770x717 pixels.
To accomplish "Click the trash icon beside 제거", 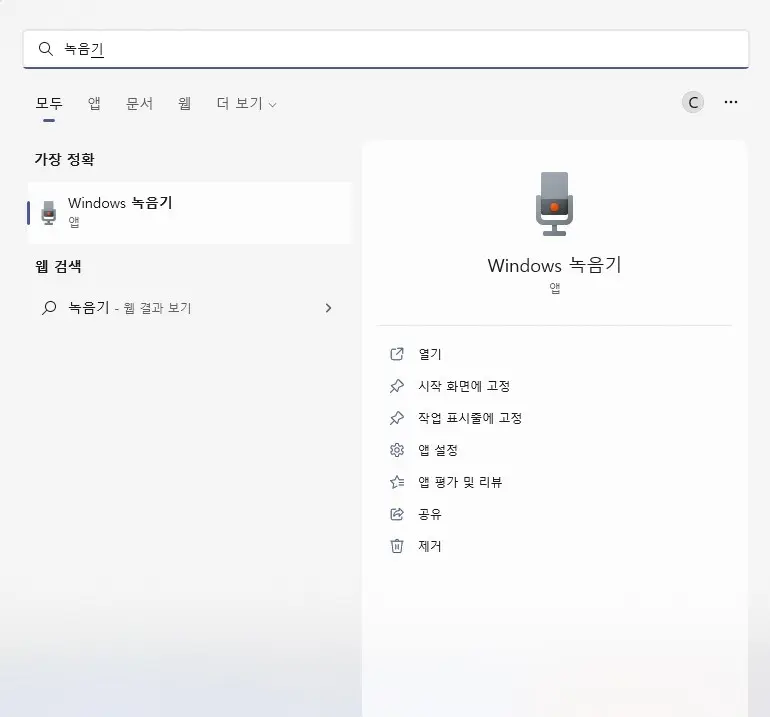I will point(397,546).
